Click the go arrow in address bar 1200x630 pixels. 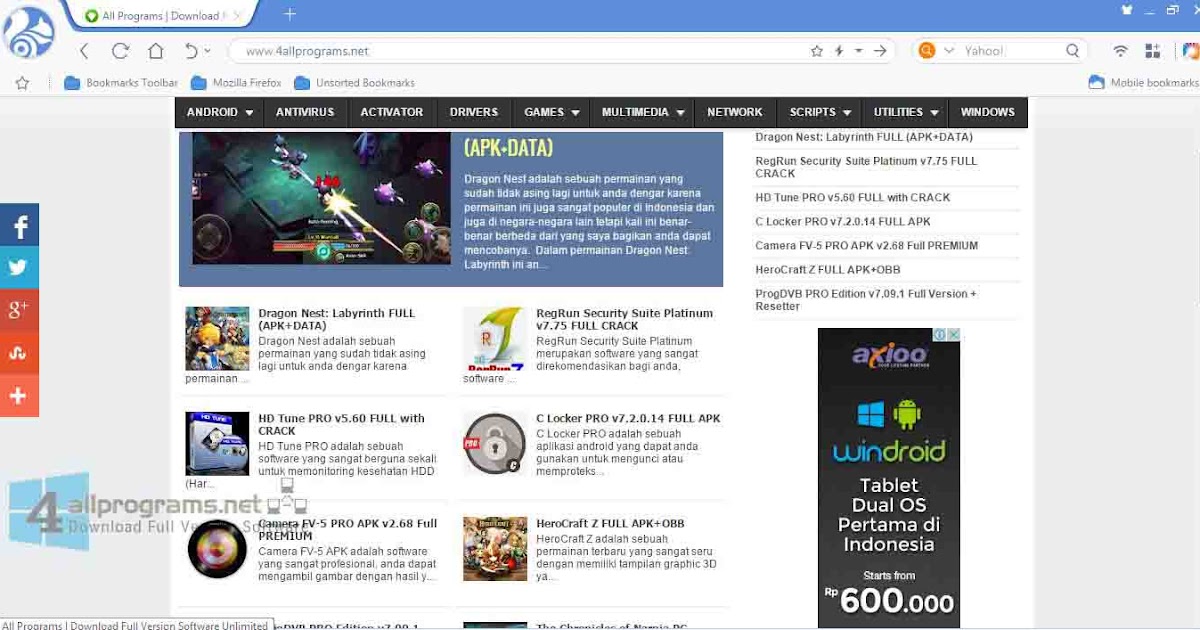[x=880, y=51]
